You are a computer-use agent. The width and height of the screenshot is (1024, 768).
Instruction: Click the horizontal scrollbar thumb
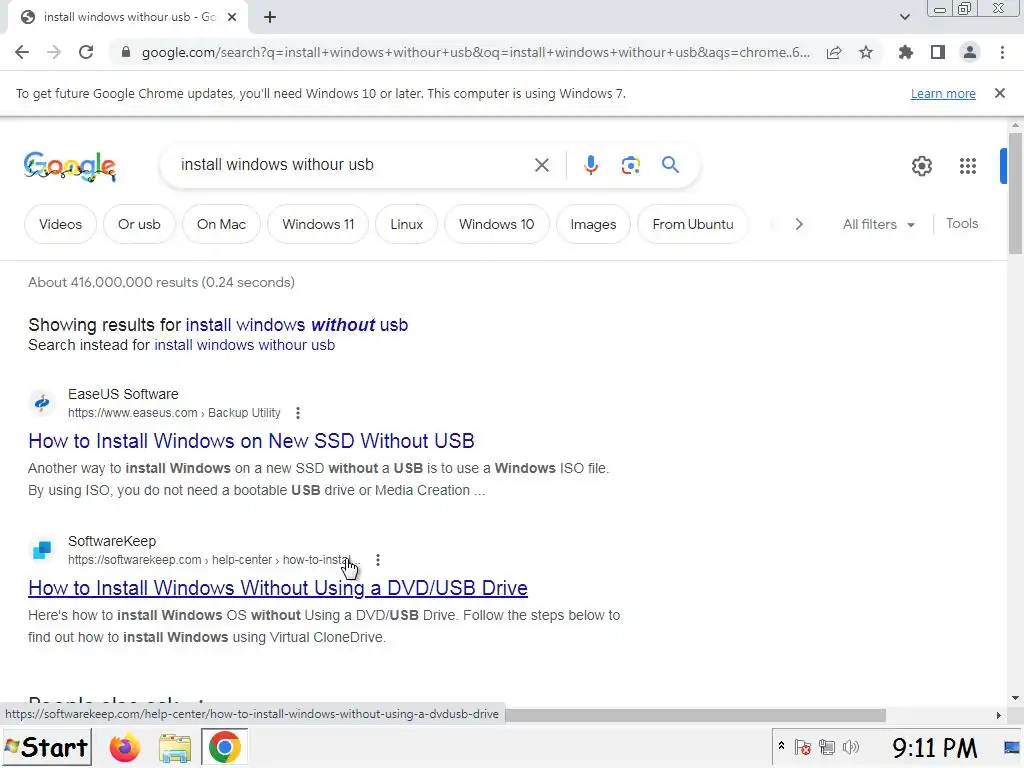[695, 715]
